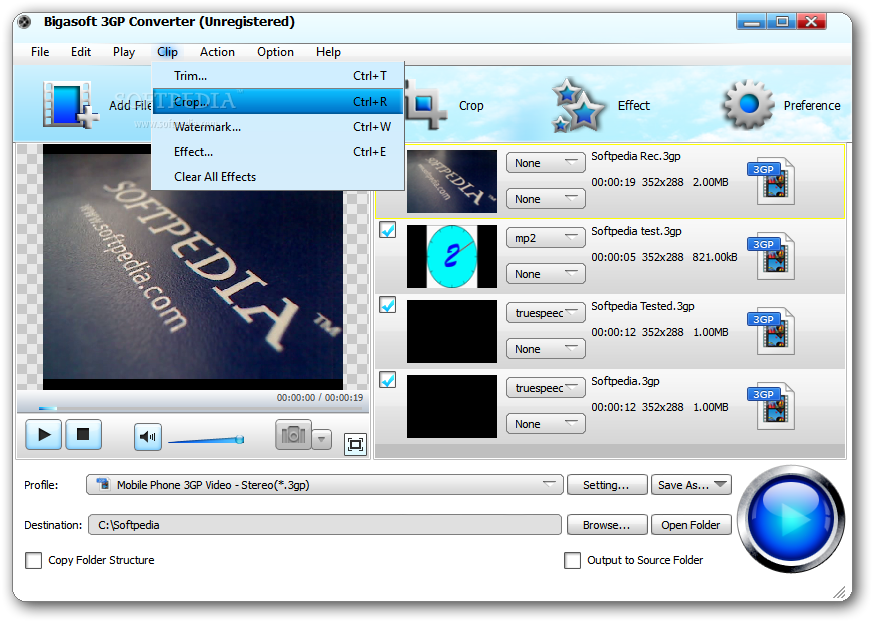The height and width of the screenshot is (622, 873).
Task: Click the Softpedia Tested.3gp file name
Action: (643, 306)
